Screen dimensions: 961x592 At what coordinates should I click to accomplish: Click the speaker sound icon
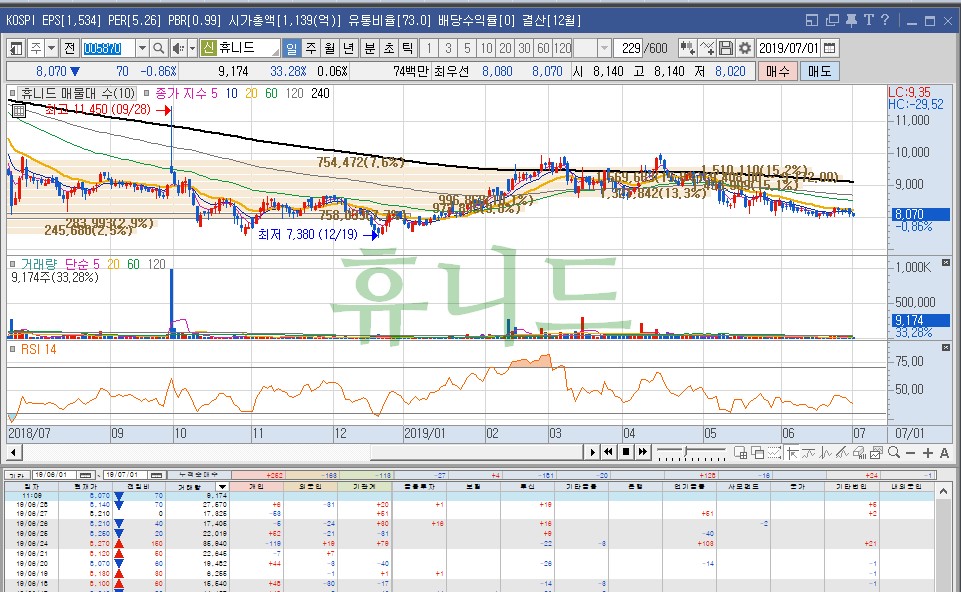click(178, 48)
